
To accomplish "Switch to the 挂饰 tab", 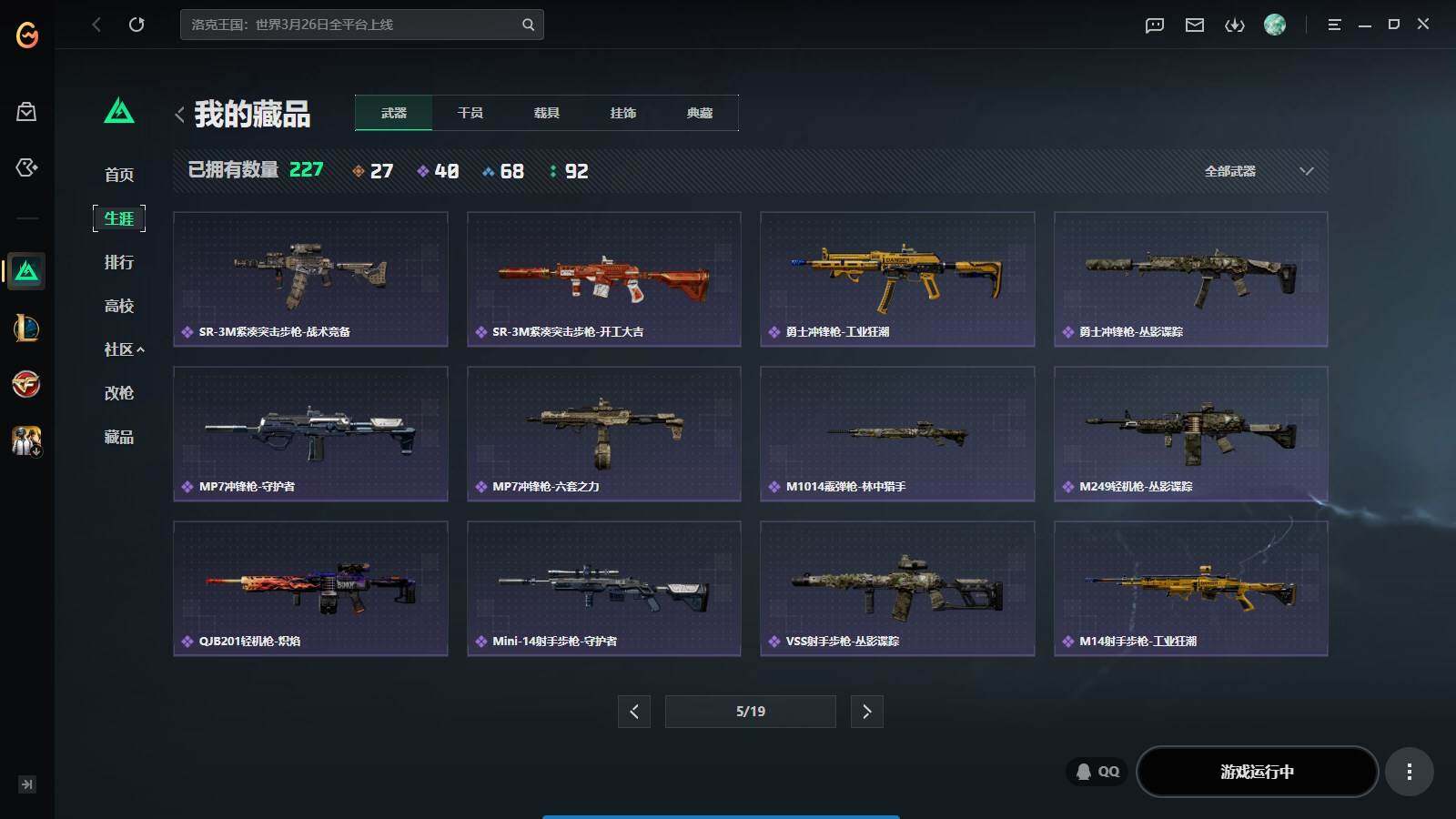I will coord(623,113).
